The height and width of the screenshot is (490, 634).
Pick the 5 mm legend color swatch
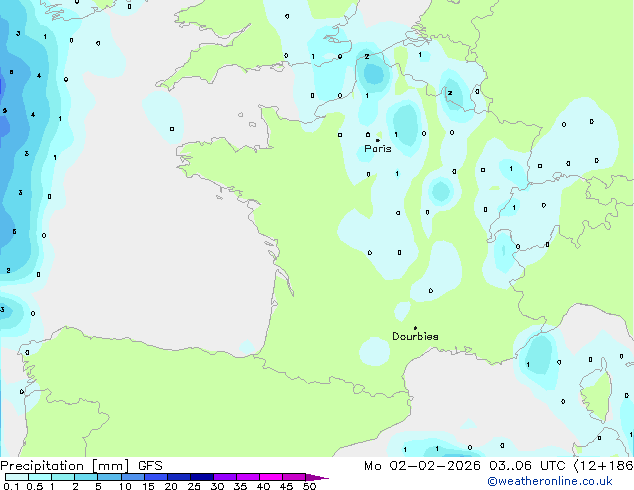(109, 477)
